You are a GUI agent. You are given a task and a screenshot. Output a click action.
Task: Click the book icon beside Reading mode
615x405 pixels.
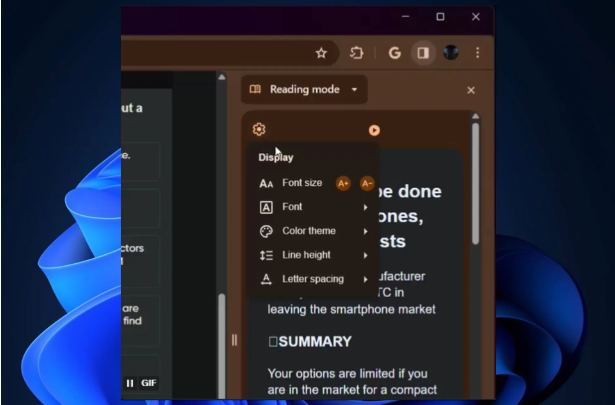[255, 89]
